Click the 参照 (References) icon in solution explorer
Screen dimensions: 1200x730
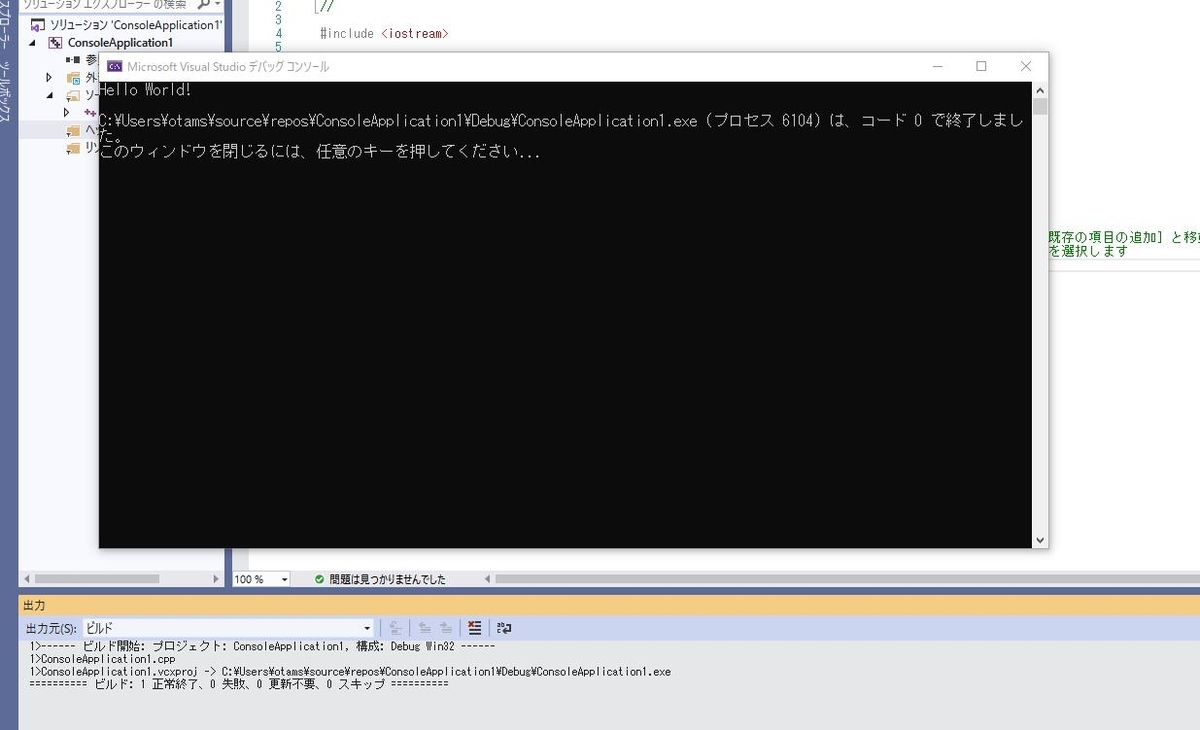pyautogui.click(x=72, y=60)
